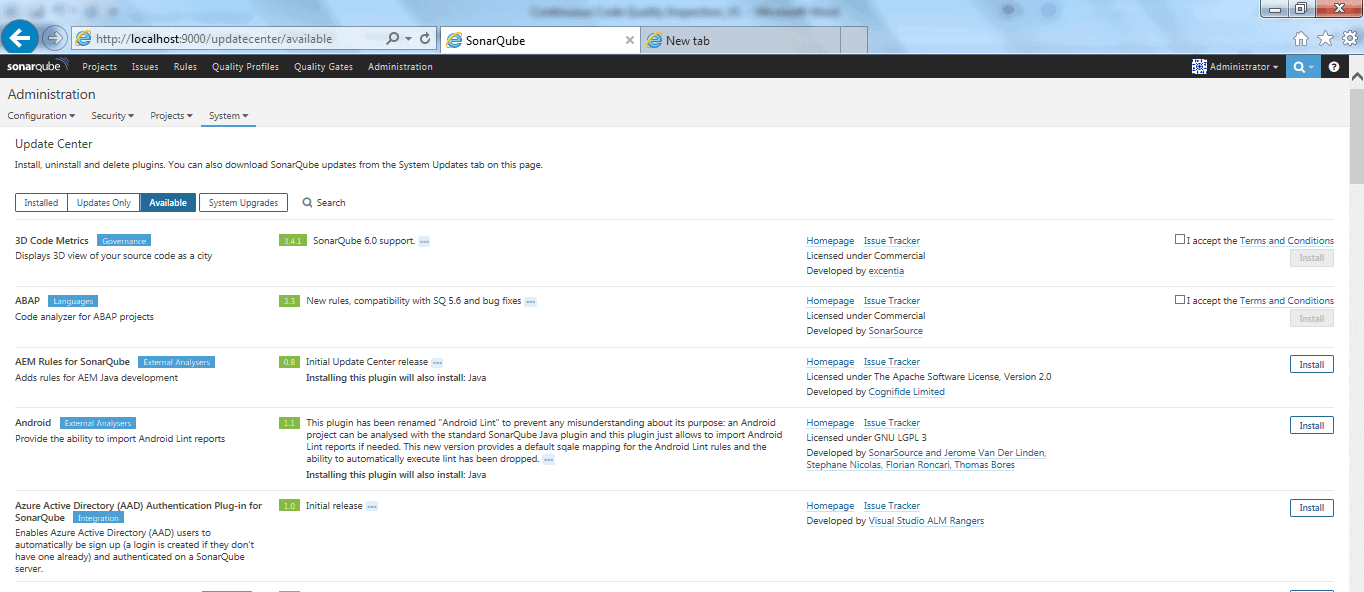Click disabled Install button for 3D Code Metrics

(1311, 258)
